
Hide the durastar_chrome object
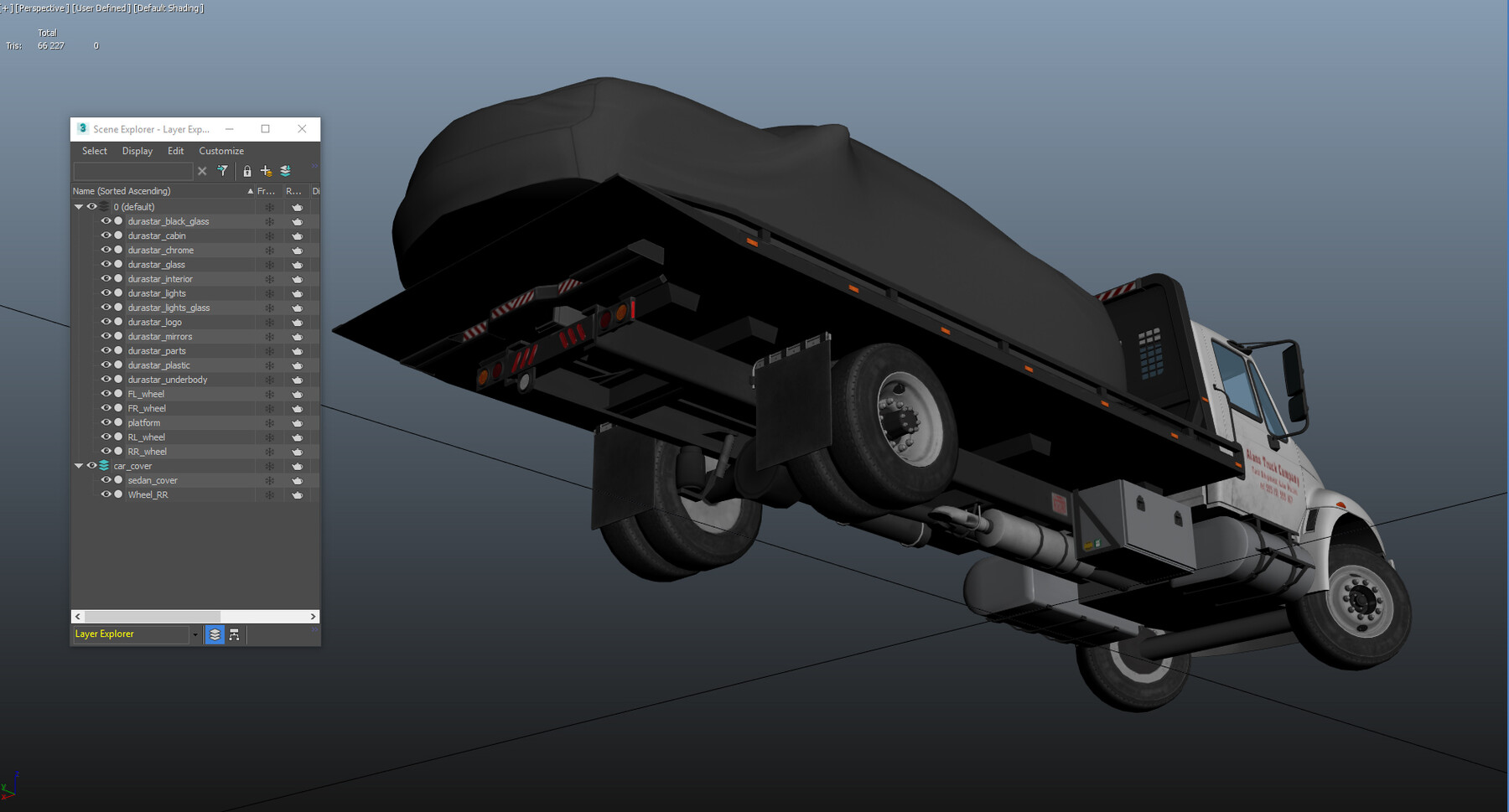tap(106, 250)
